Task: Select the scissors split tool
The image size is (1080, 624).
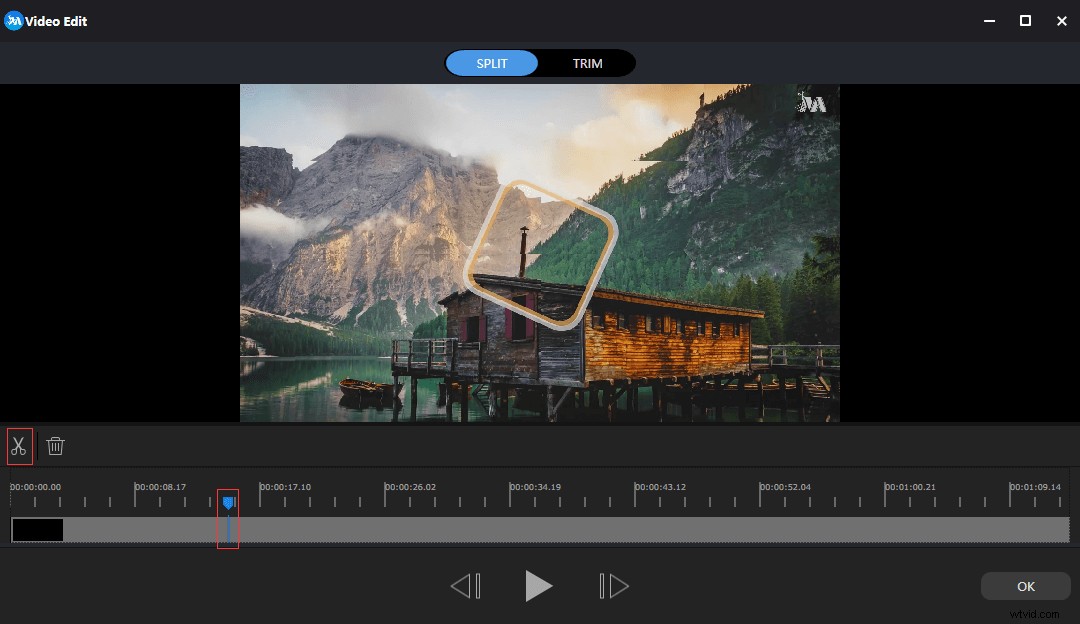Action: point(19,446)
